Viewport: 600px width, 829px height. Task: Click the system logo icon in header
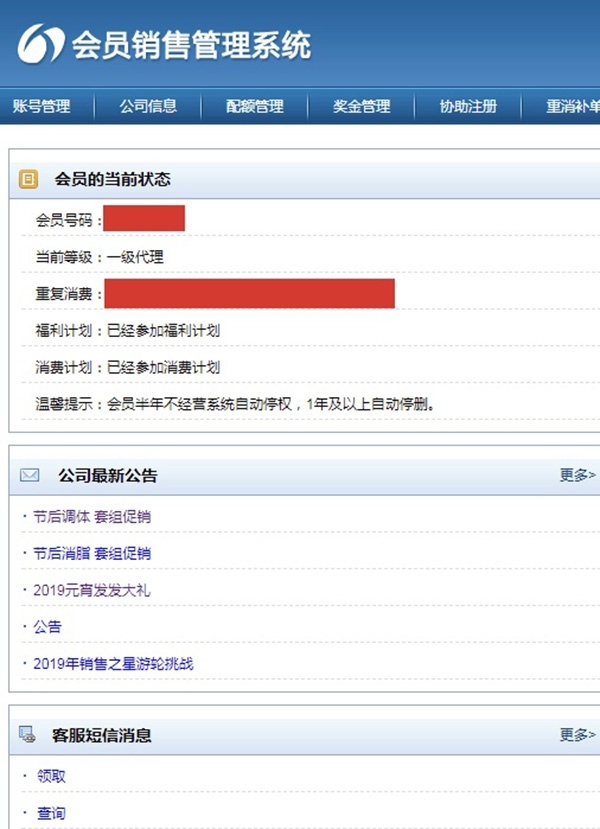pyautogui.click(x=40, y=45)
